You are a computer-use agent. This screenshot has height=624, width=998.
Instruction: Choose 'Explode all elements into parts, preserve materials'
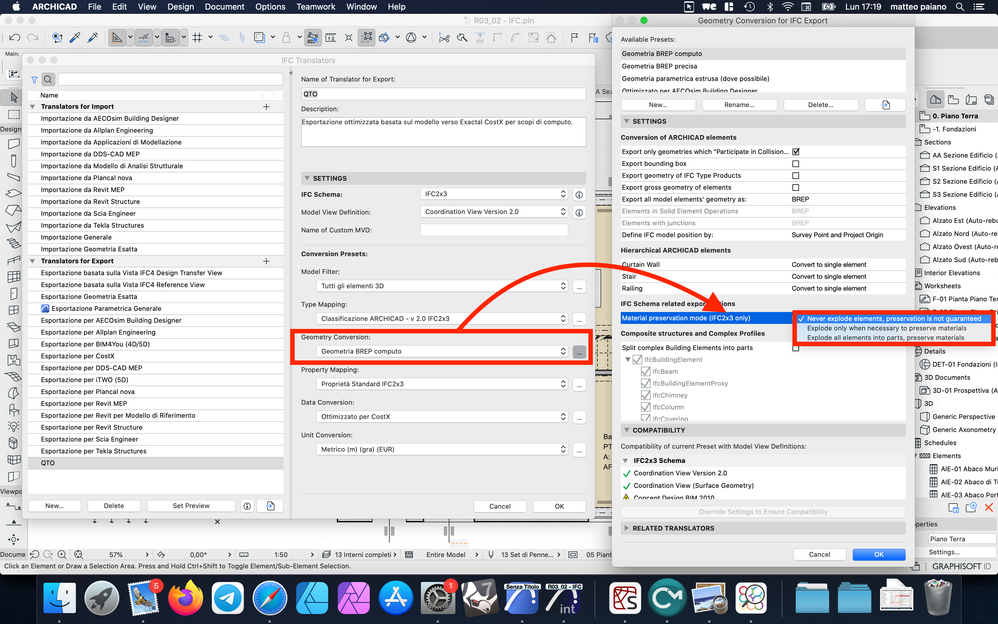(x=885, y=338)
